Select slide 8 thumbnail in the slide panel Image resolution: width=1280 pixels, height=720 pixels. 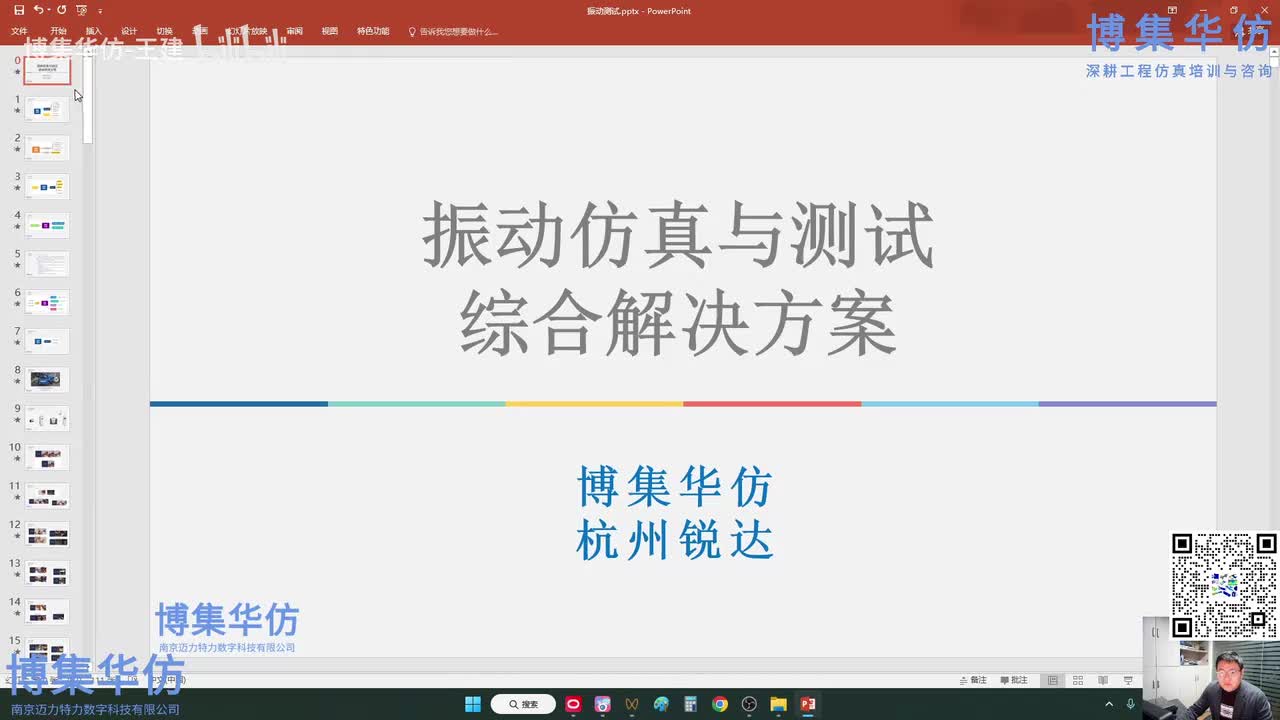point(47,380)
